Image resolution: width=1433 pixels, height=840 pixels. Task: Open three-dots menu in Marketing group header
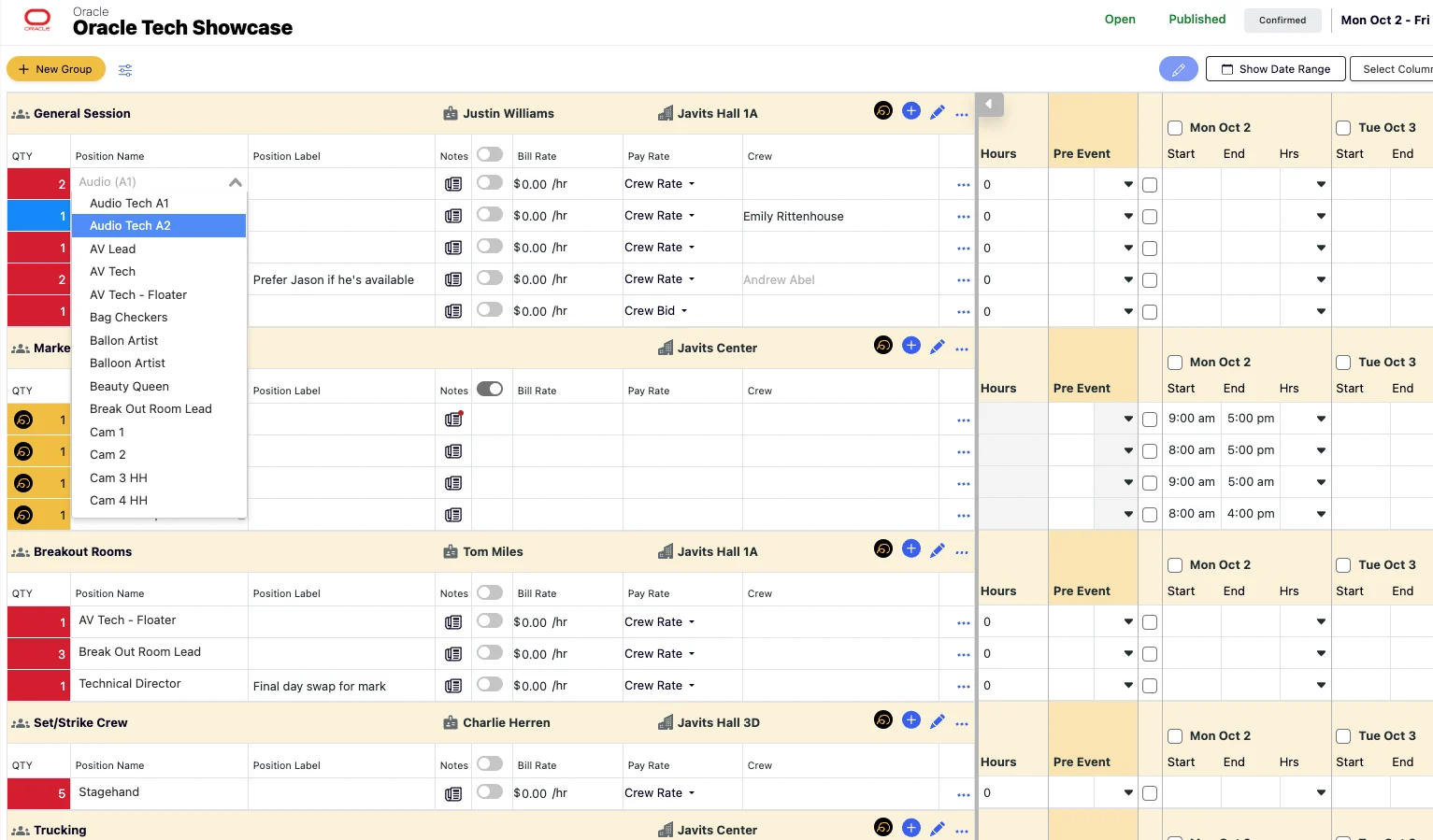click(x=962, y=349)
